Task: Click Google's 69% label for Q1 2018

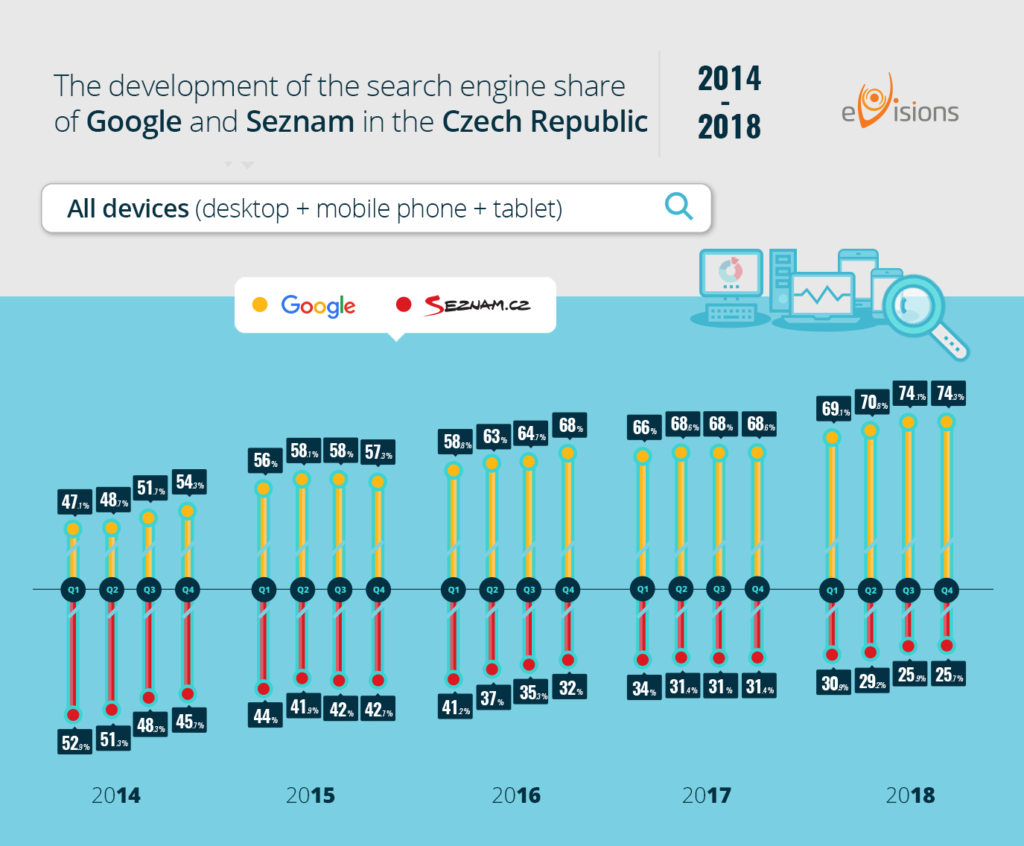Action: [835, 409]
